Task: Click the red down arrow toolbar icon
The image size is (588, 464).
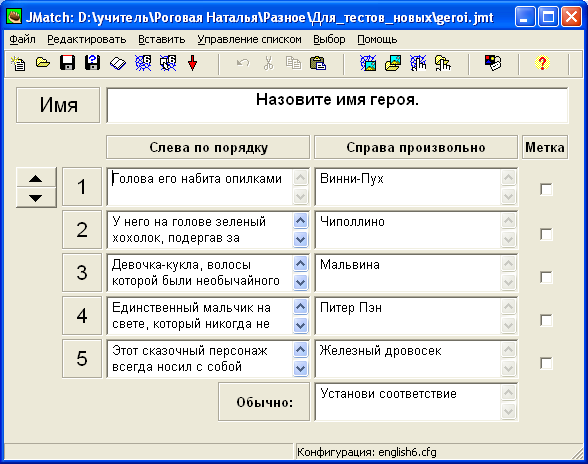Action: point(192,63)
